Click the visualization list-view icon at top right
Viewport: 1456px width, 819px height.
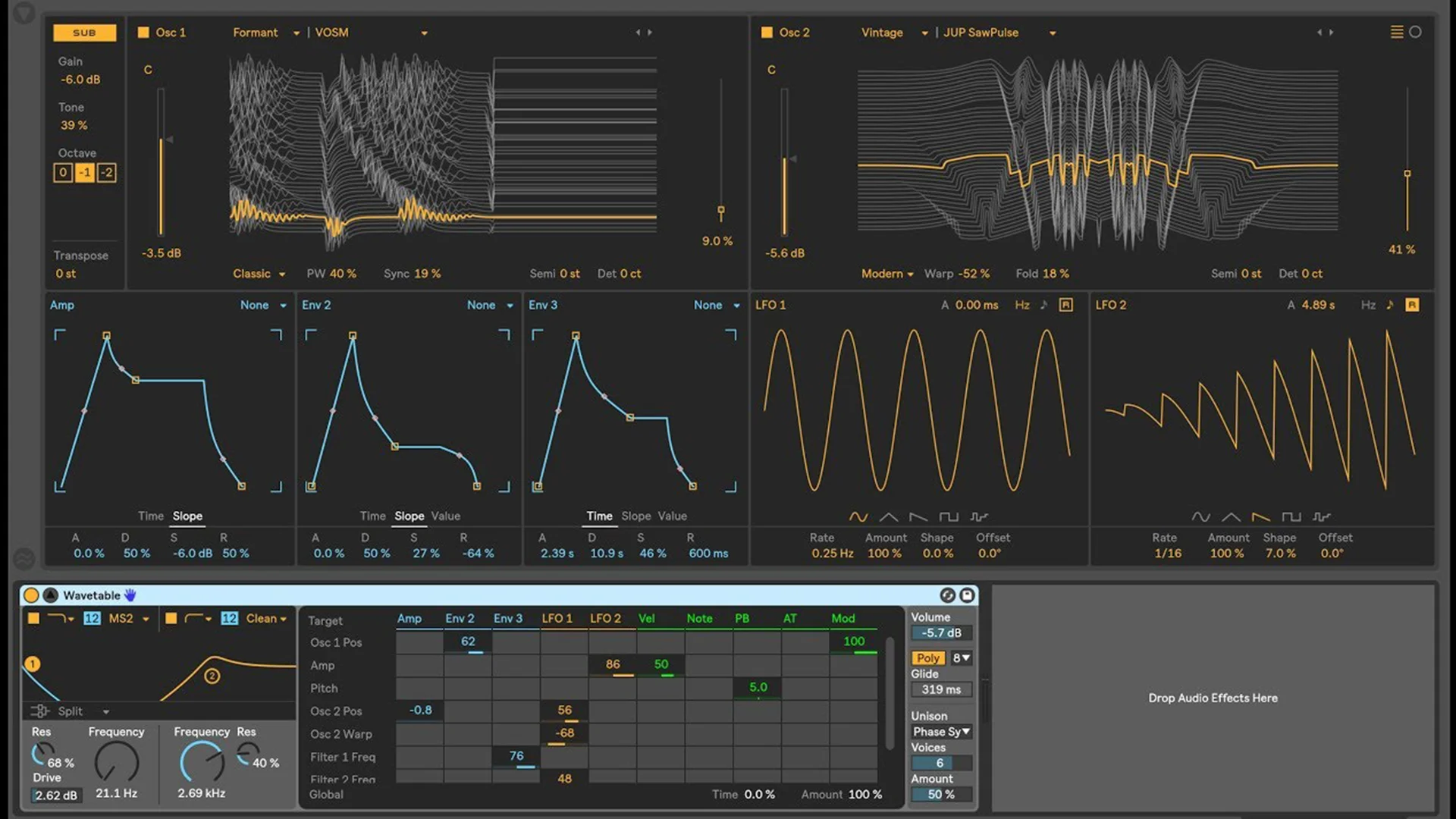pos(1397,32)
